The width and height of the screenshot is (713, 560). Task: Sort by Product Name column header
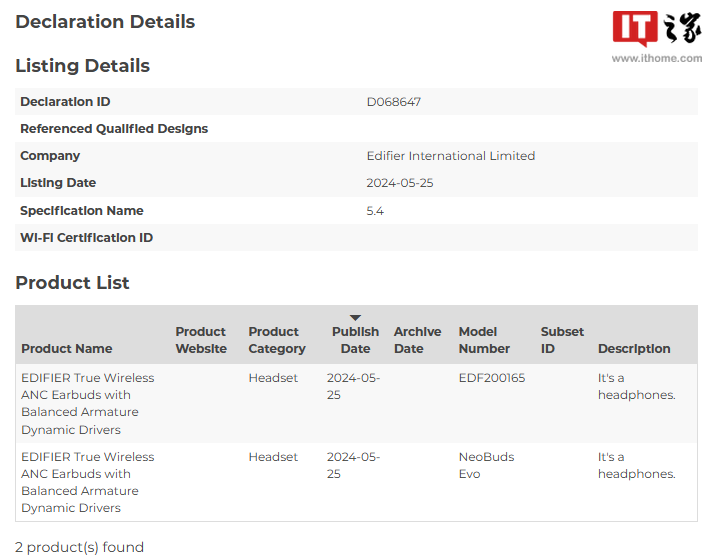coord(67,349)
